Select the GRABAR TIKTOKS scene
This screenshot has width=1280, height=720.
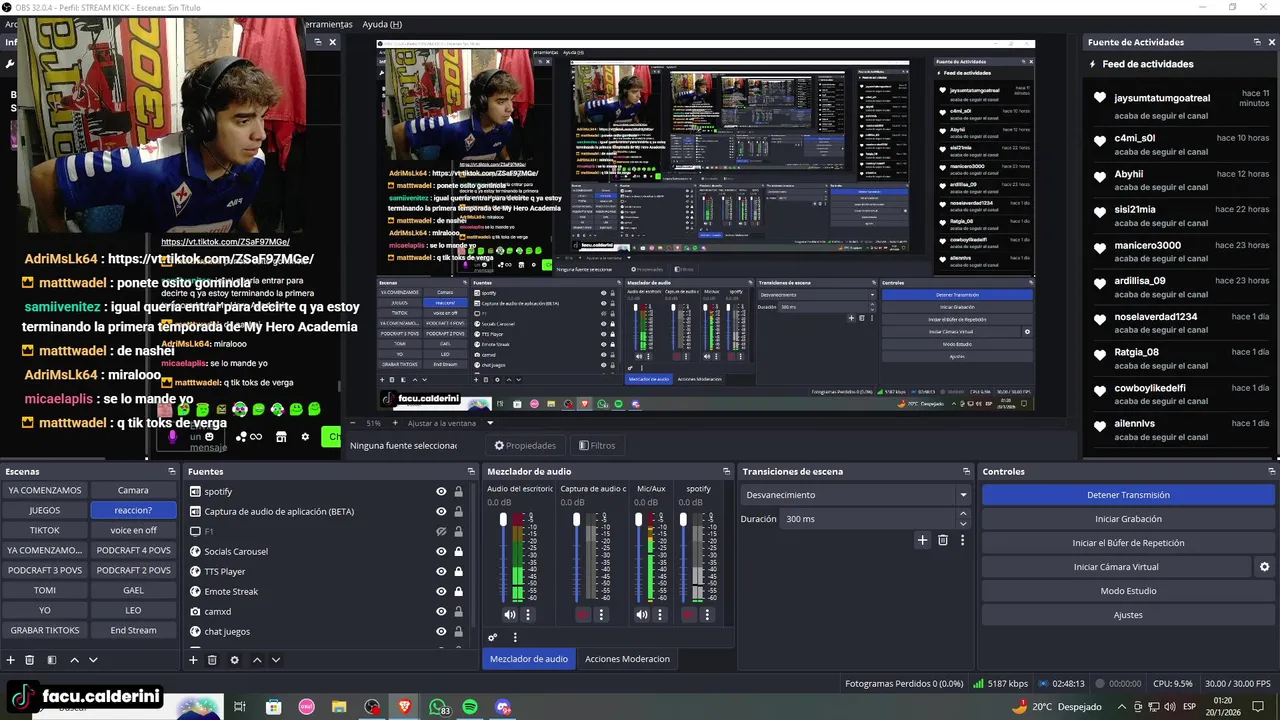pos(45,630)
